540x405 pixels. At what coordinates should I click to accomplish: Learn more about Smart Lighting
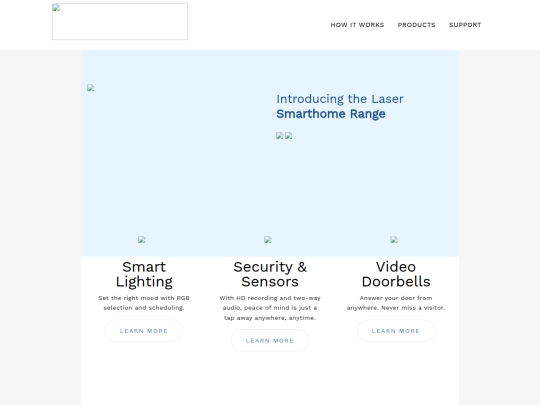(x=144, y=331)
